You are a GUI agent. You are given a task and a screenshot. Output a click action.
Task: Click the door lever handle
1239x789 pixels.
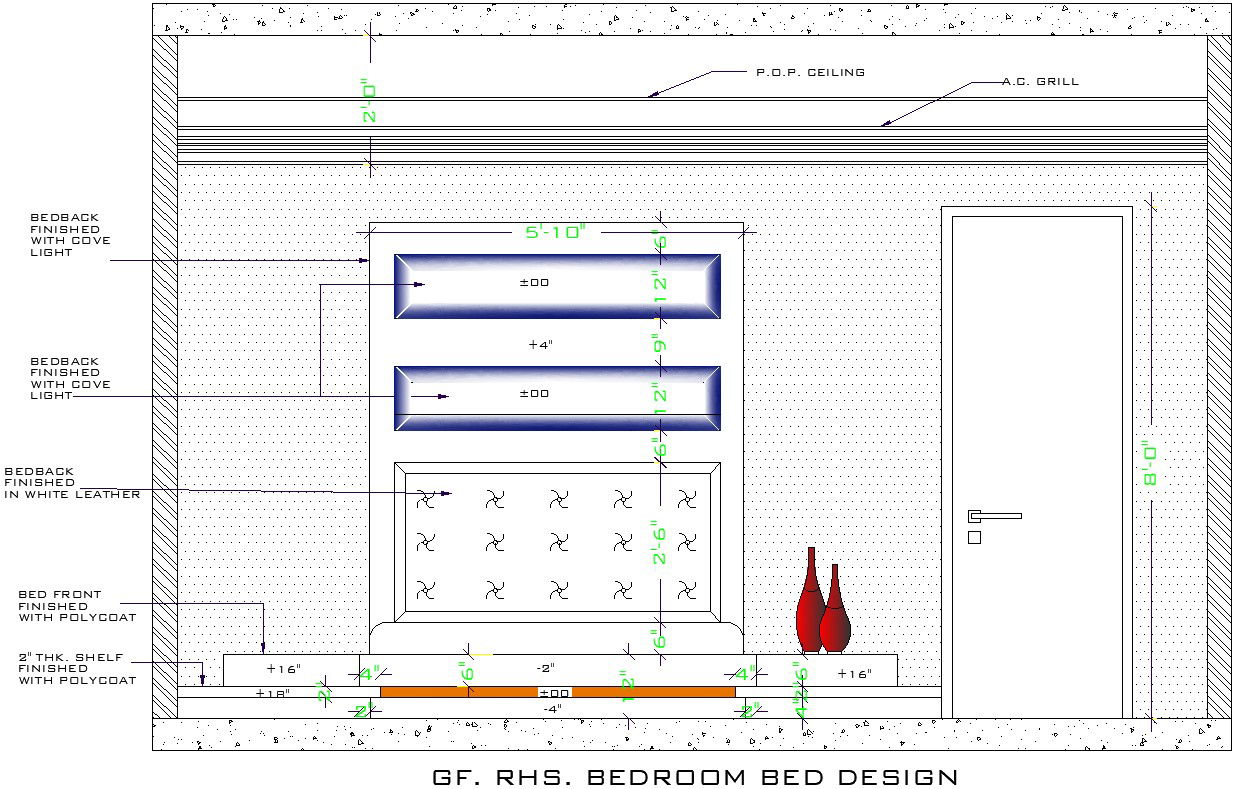point(994,516)
